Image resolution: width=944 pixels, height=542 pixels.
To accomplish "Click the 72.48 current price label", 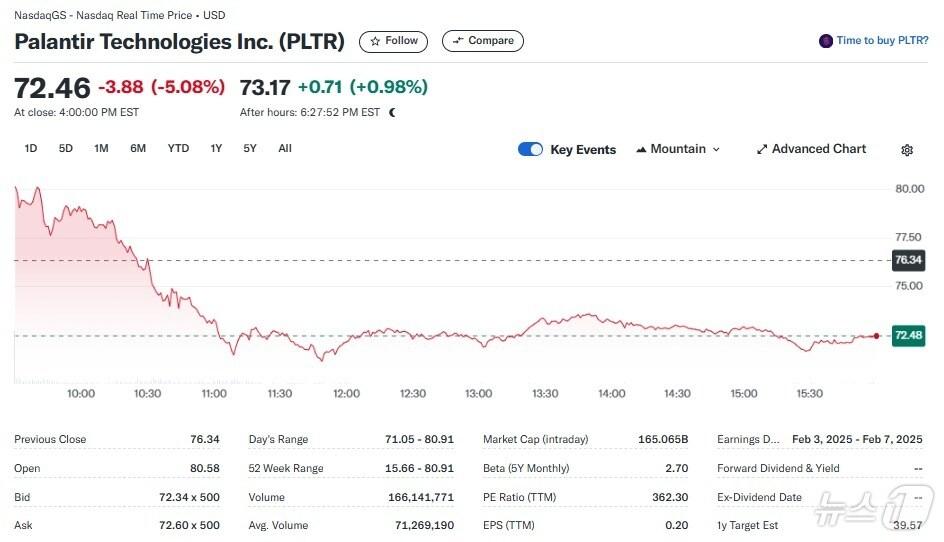I will point(909,336).
